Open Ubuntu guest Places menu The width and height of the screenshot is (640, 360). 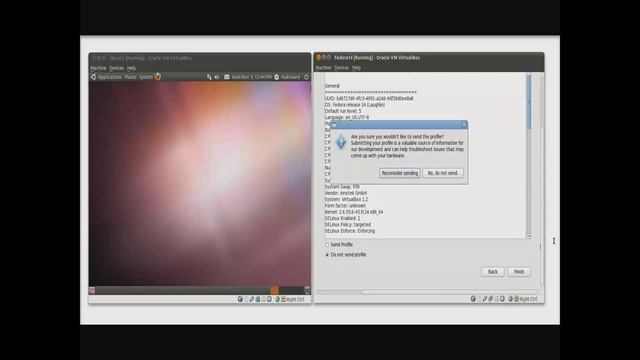click(130, 77)
